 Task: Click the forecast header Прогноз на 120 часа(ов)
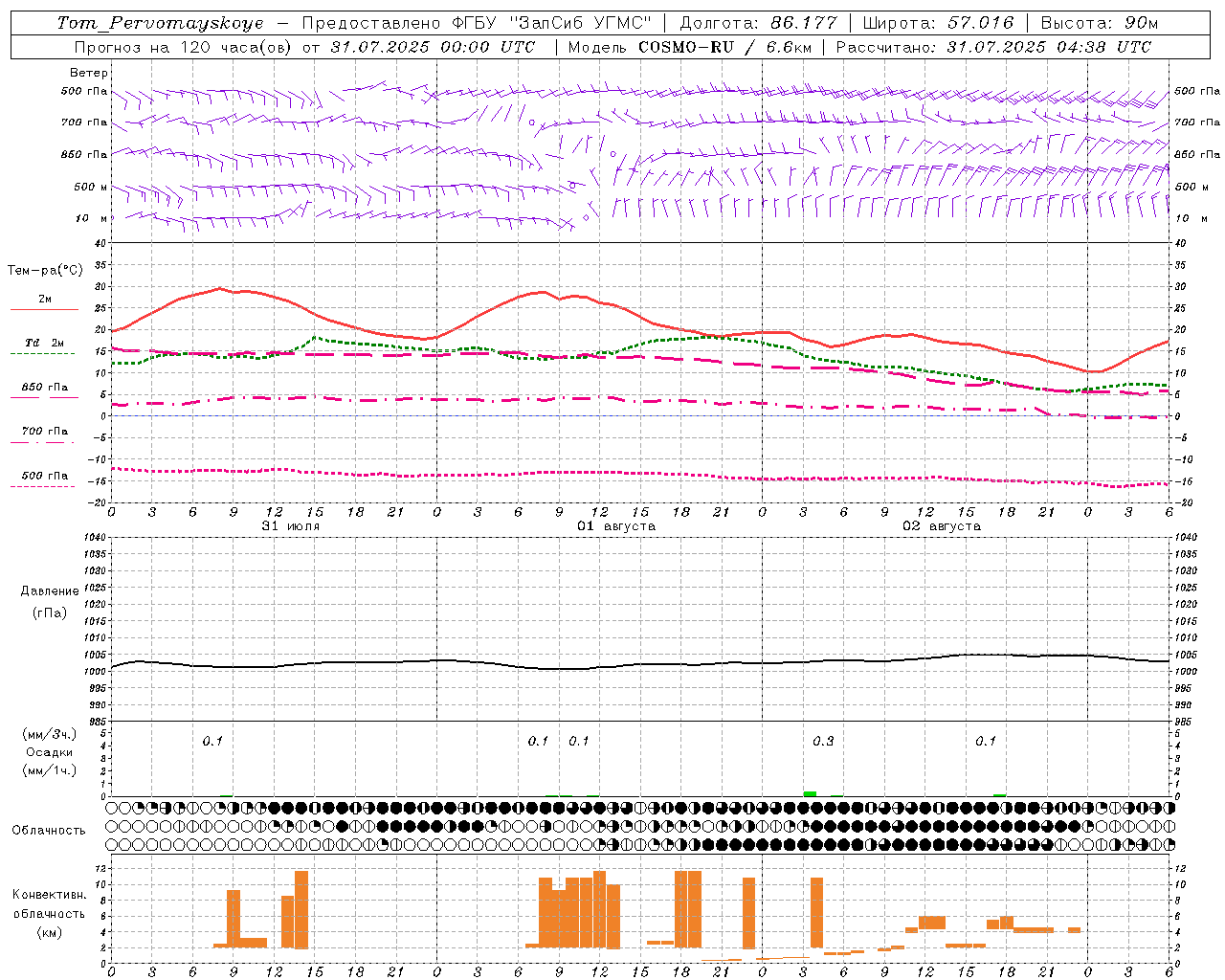184,47
